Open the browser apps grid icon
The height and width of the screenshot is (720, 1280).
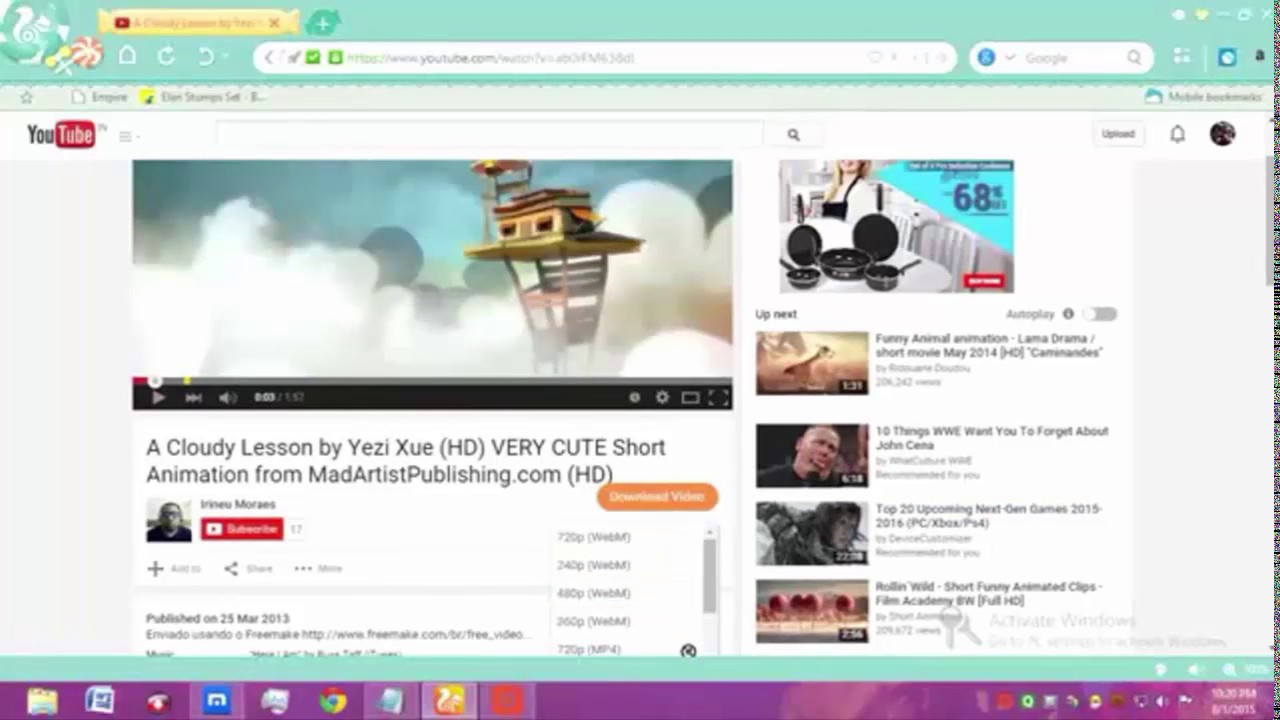click(1183, 57)
